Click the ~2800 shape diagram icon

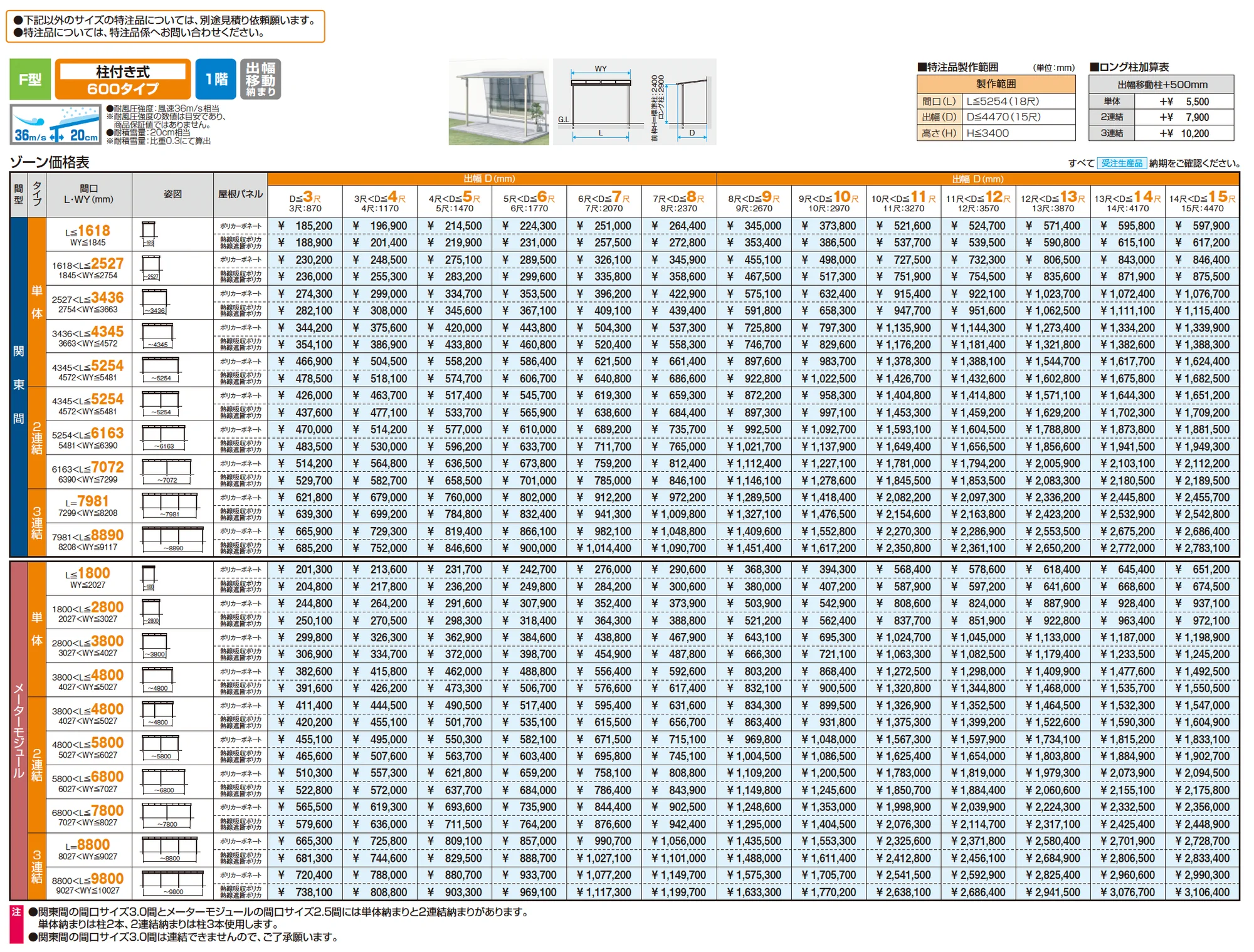click(151, 612)
